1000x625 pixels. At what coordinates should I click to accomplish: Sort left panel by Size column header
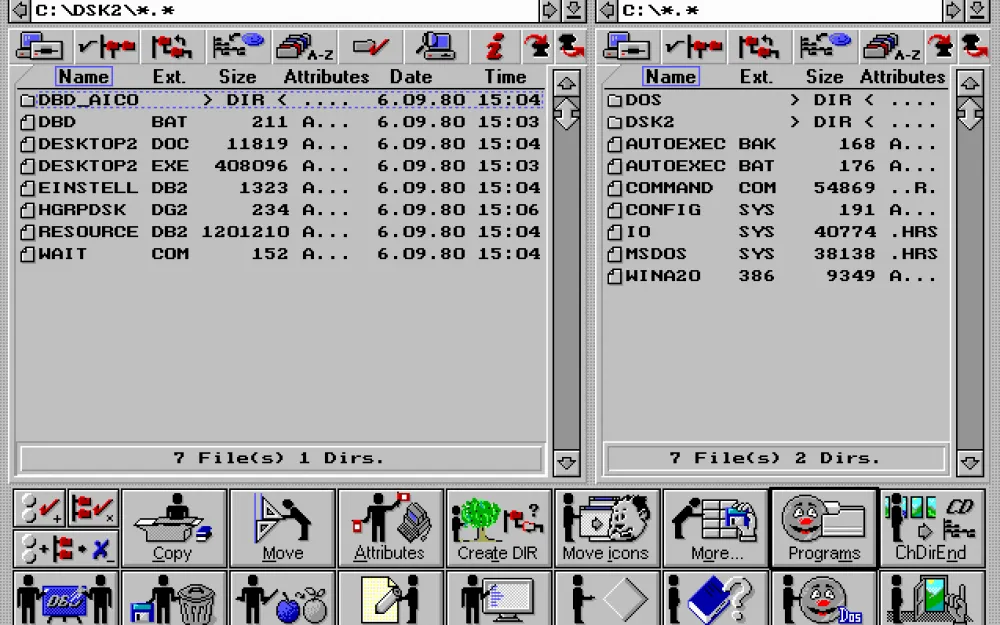click(x=237, y=77)
